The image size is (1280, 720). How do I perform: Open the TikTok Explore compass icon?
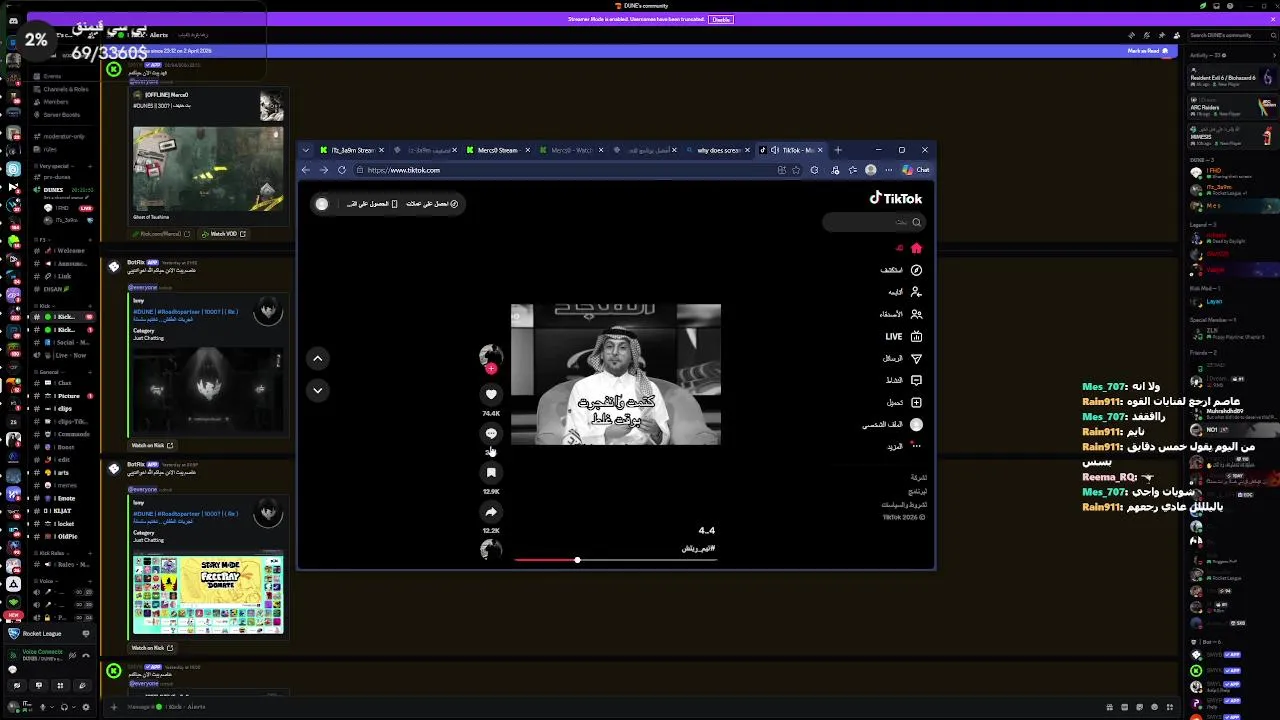coord(916,270)
